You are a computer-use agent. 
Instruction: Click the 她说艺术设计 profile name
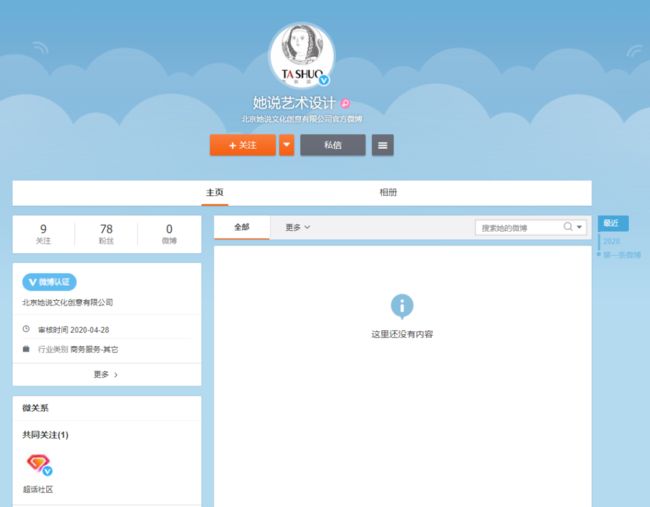point(294,103)
